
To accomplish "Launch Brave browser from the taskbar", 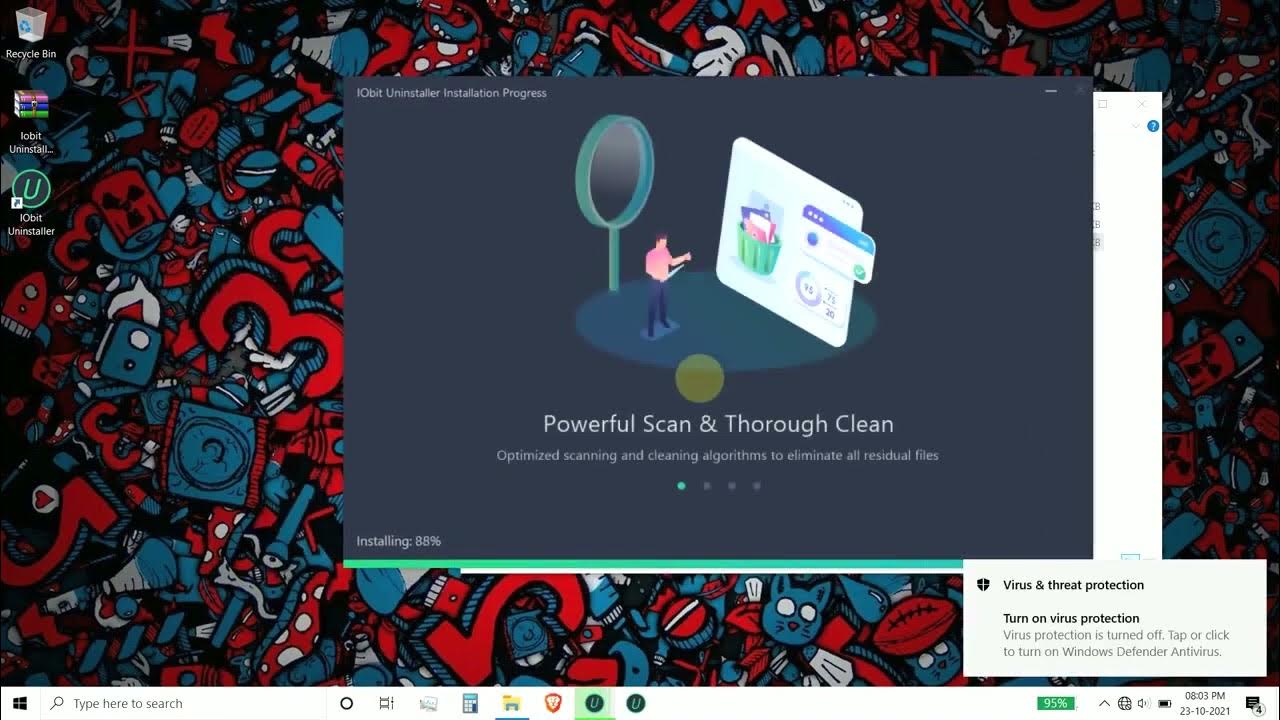I will [x=553, y=703].
